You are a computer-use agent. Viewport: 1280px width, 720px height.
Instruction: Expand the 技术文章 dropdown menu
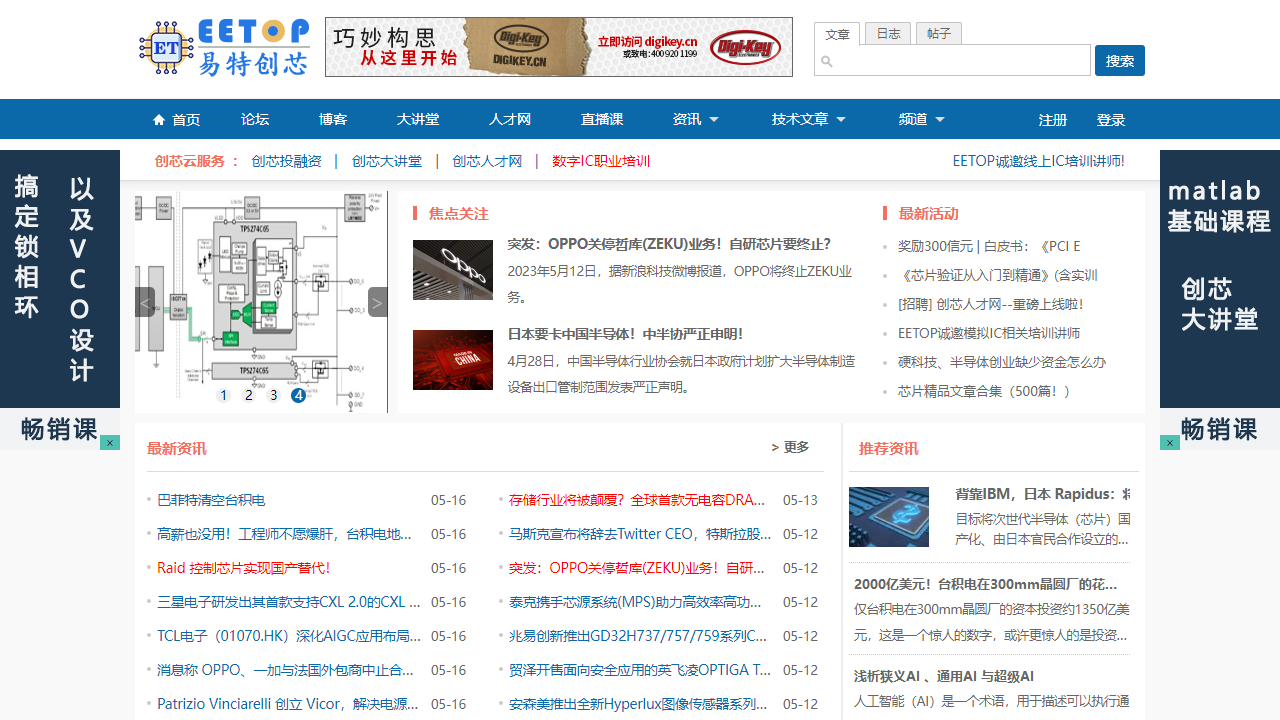coord(808,120)
